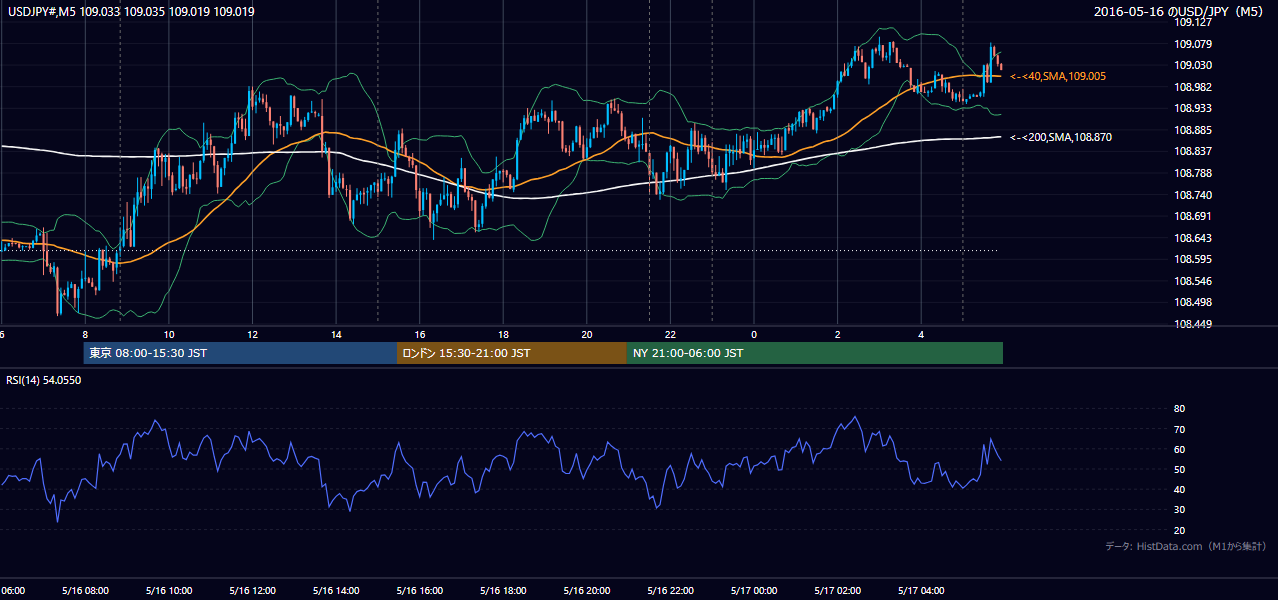The image size is (1278, 600).
Task: Click hour tick 22 under the price chart
Action: (x=671, y=334)
